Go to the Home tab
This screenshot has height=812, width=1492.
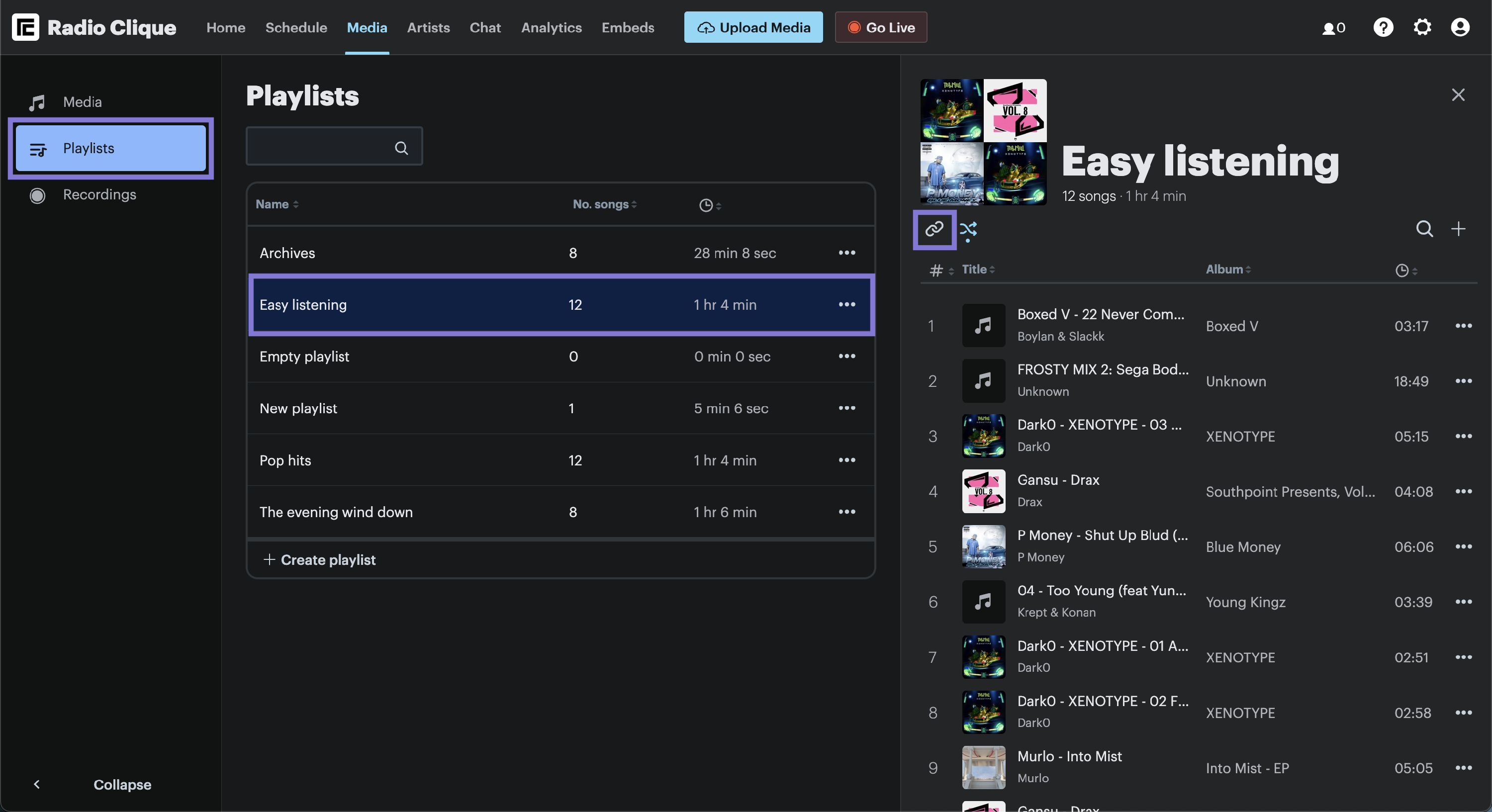tap(226, 27)
